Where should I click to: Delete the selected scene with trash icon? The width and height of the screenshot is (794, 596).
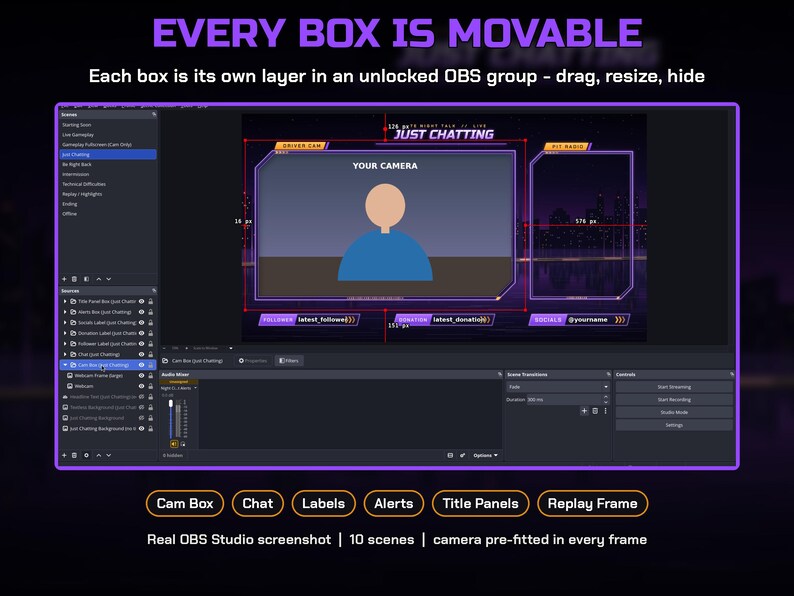coord(74,279)
